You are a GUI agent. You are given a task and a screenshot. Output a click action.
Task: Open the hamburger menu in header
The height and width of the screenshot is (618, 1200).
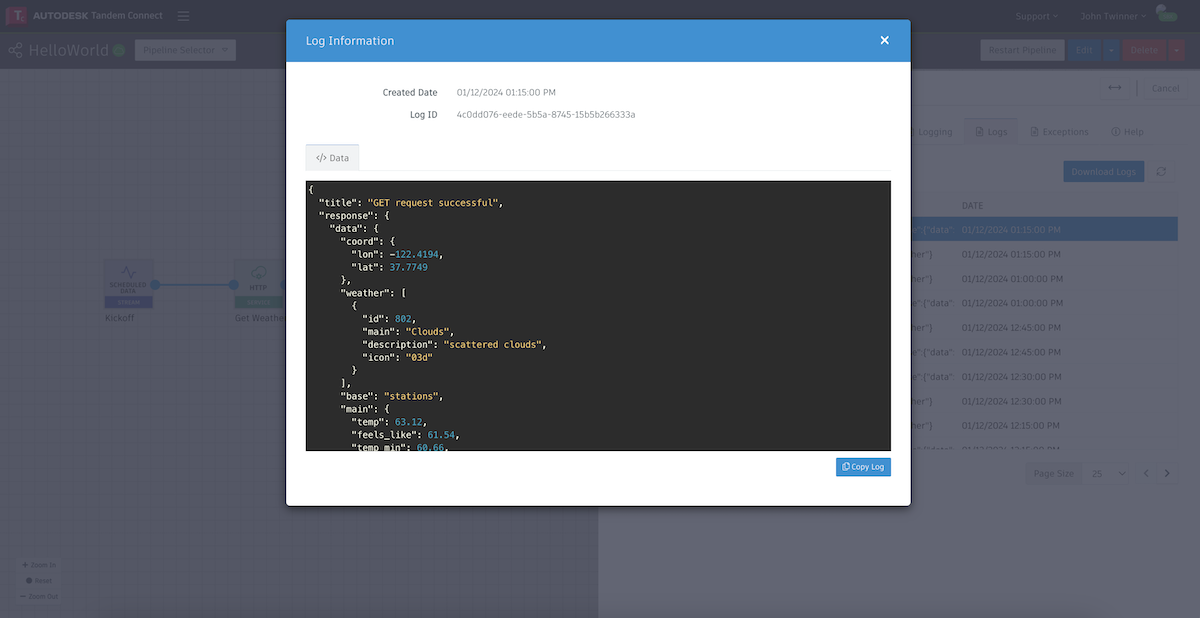184,16
